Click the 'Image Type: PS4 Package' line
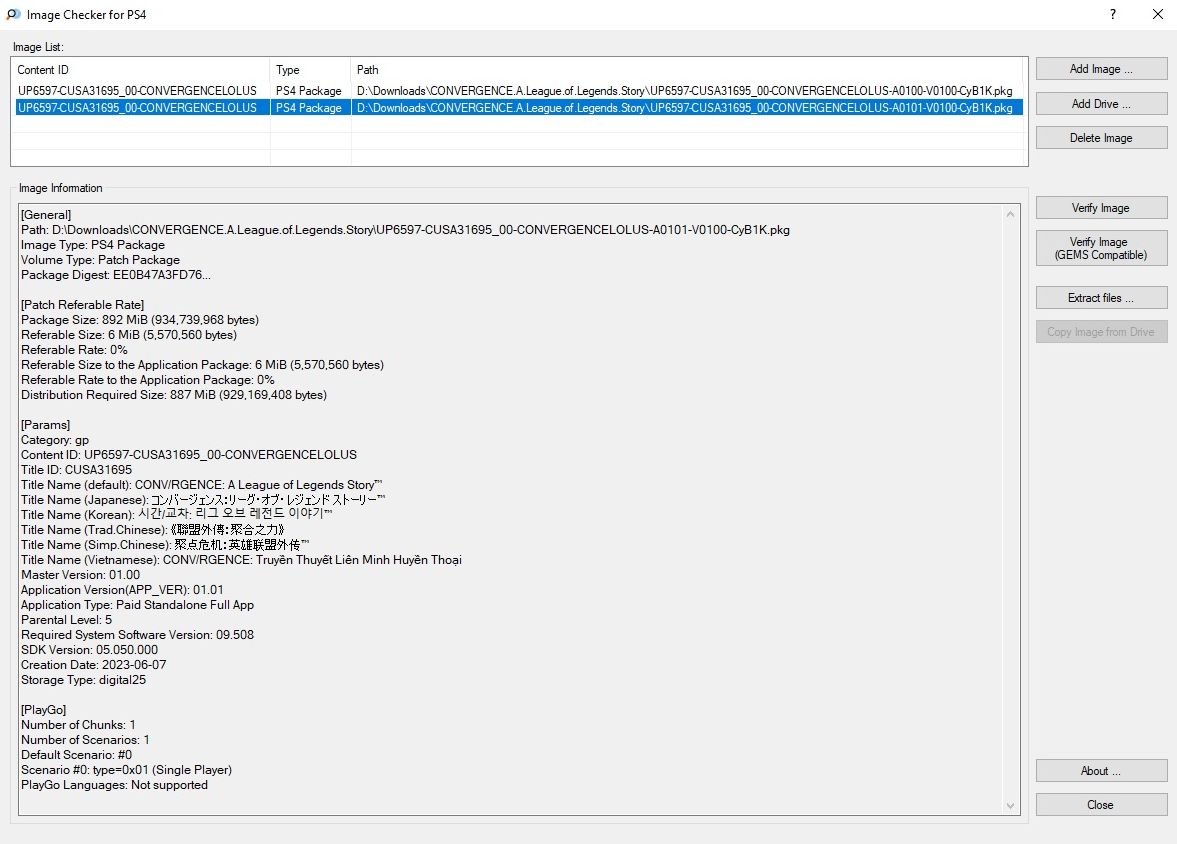The height and width of the screenshot is (844, 1177). pos(93,245)
